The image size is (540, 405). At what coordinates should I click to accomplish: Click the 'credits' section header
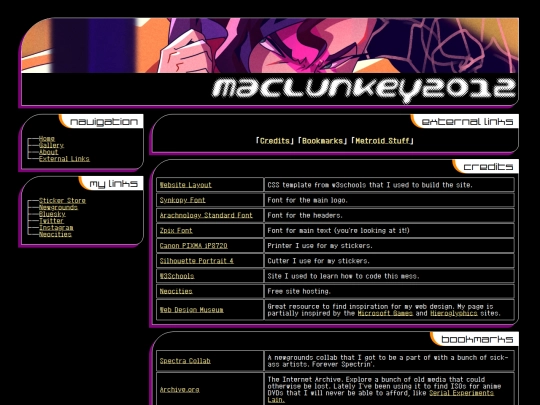click(488, 167)
